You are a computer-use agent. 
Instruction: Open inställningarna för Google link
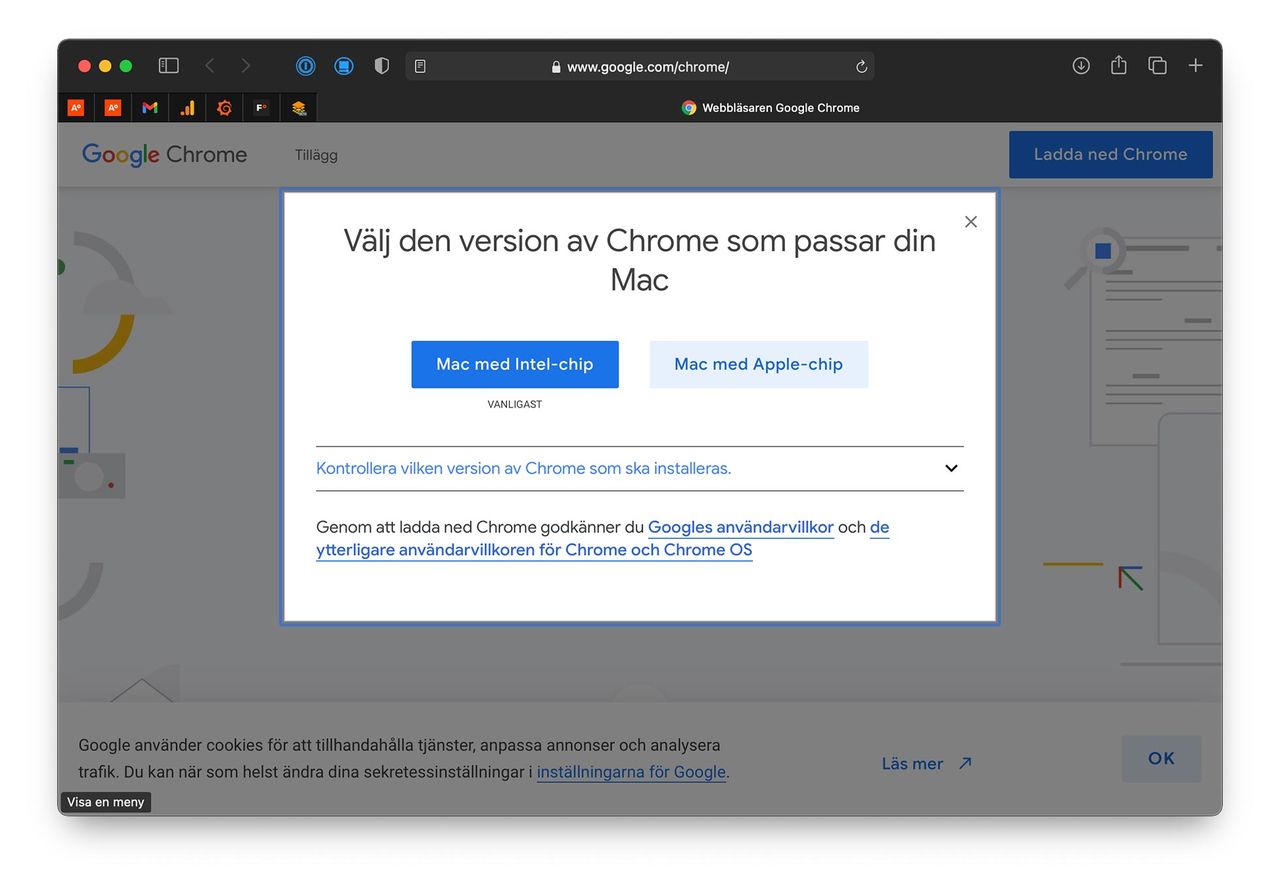(x=631, y=772)
